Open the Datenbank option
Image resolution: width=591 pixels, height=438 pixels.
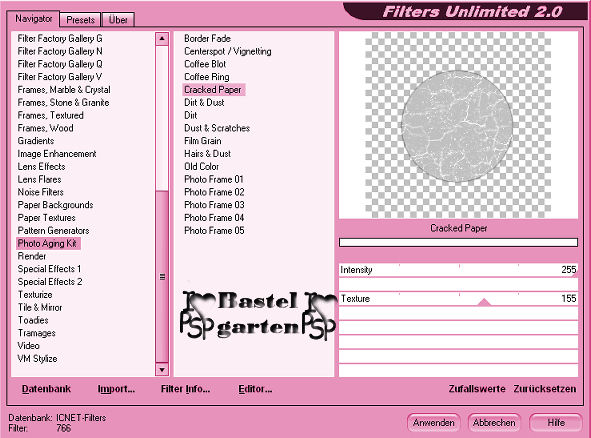46,389
